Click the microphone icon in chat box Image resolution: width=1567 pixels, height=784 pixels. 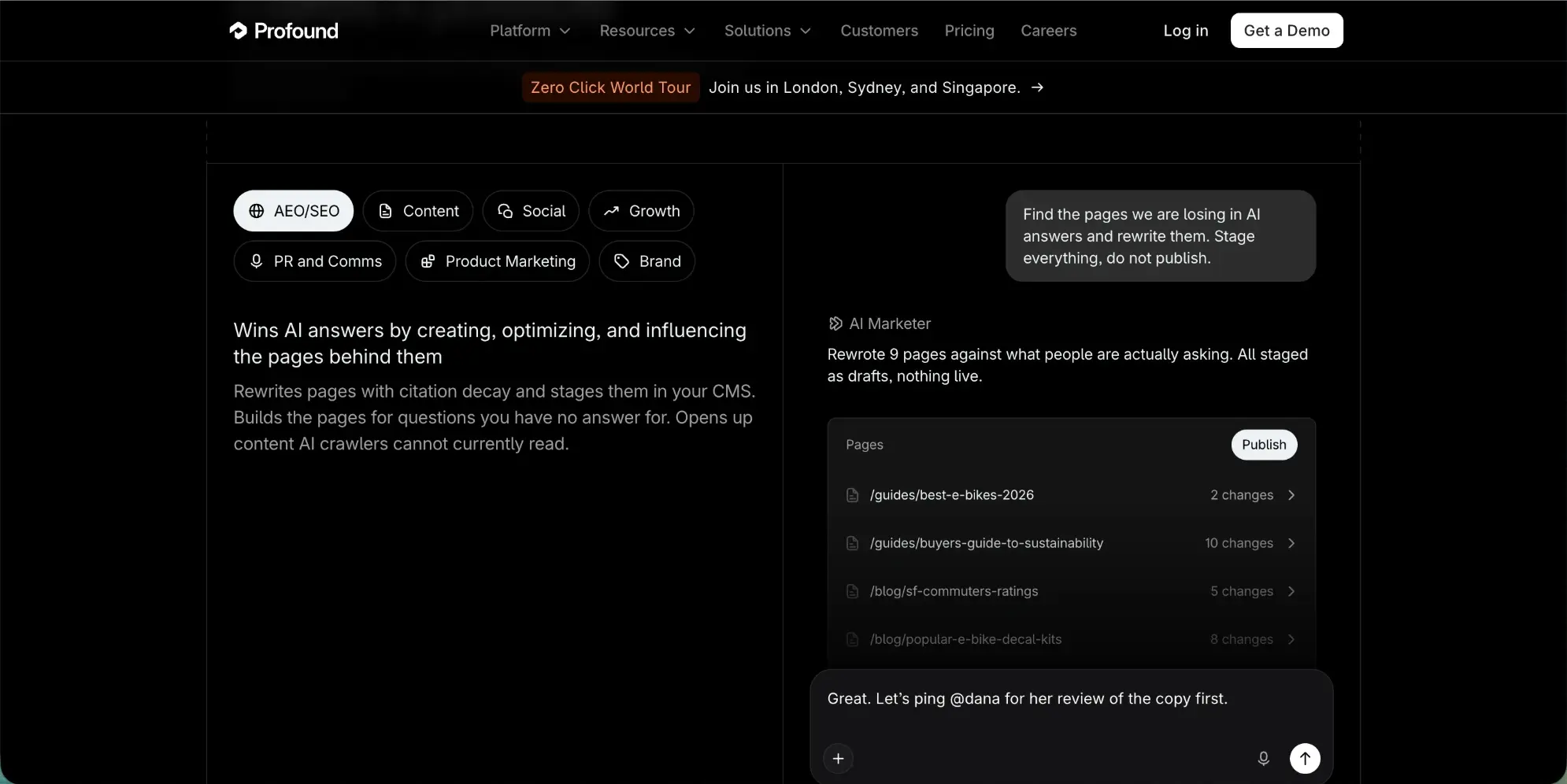(1263, 759)
